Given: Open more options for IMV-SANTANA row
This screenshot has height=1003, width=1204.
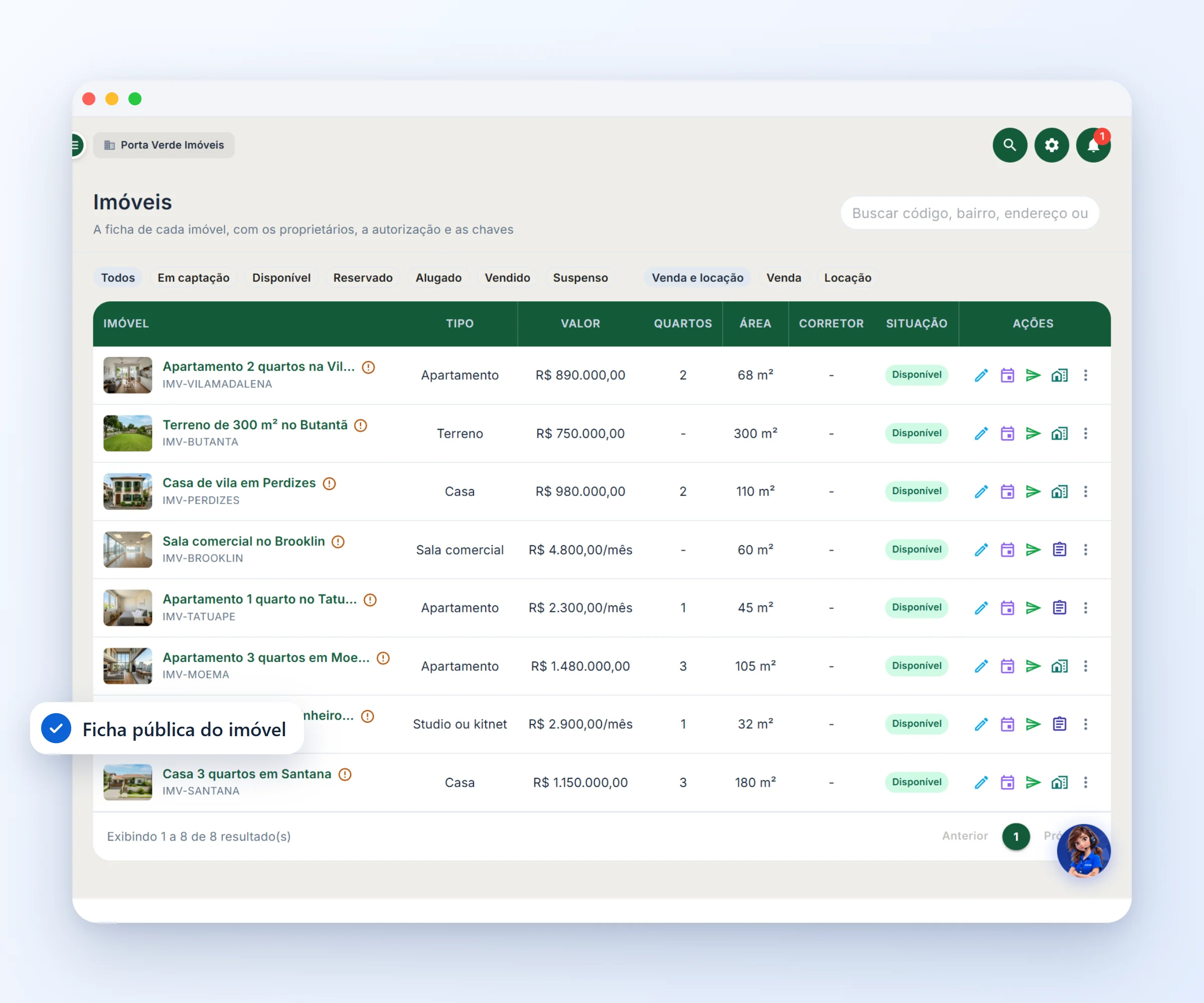Looking at the screenshot, I should click(1085, 782).
